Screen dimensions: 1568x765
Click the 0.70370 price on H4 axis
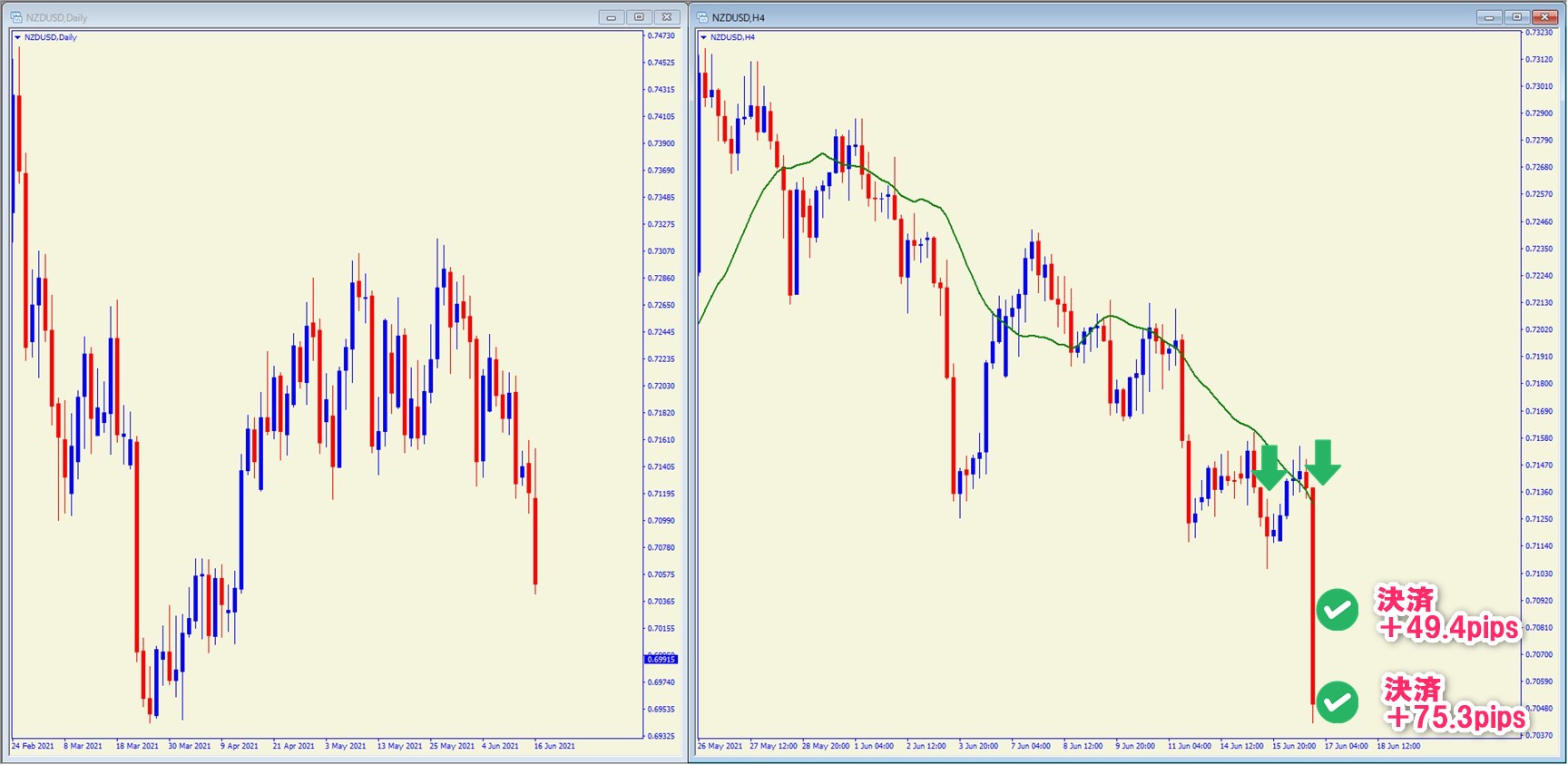click(x=1539, y=735)
